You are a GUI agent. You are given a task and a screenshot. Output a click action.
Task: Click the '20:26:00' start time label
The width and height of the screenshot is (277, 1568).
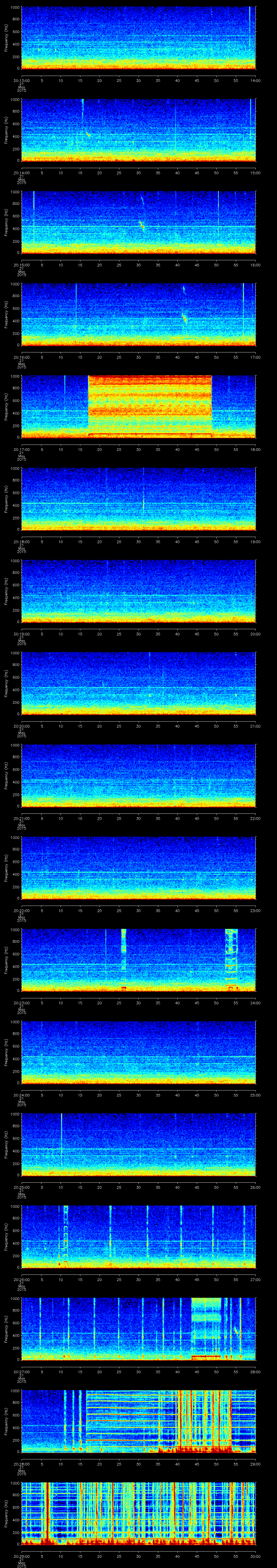21,1279
